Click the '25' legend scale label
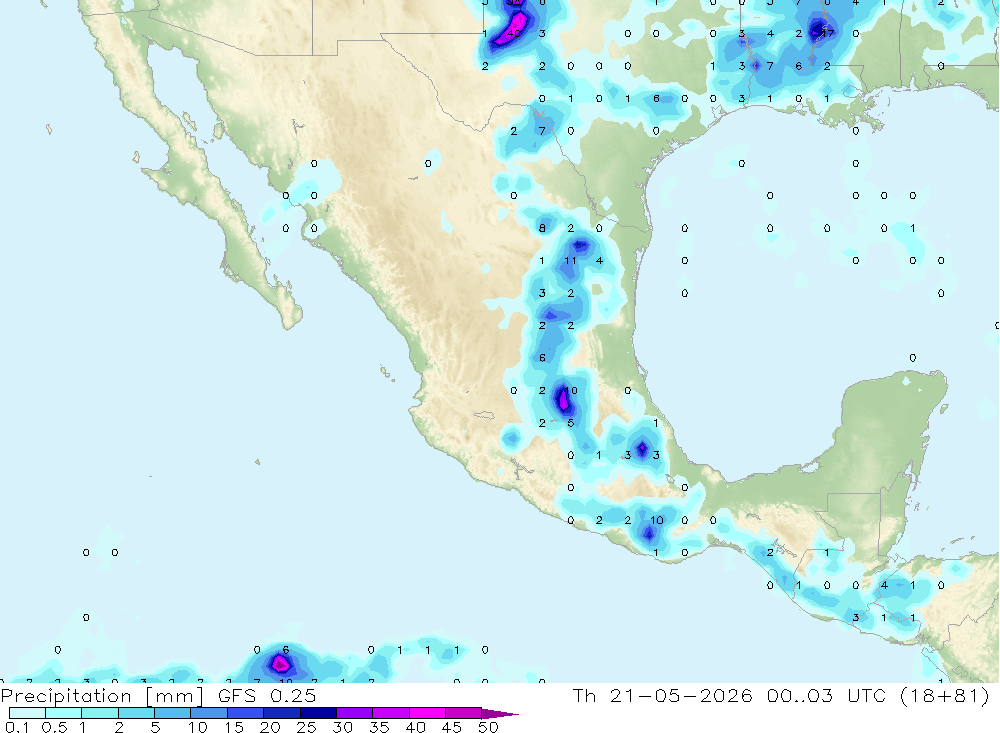Screen dimensions: 1000x733 click(x=306, y=727)
